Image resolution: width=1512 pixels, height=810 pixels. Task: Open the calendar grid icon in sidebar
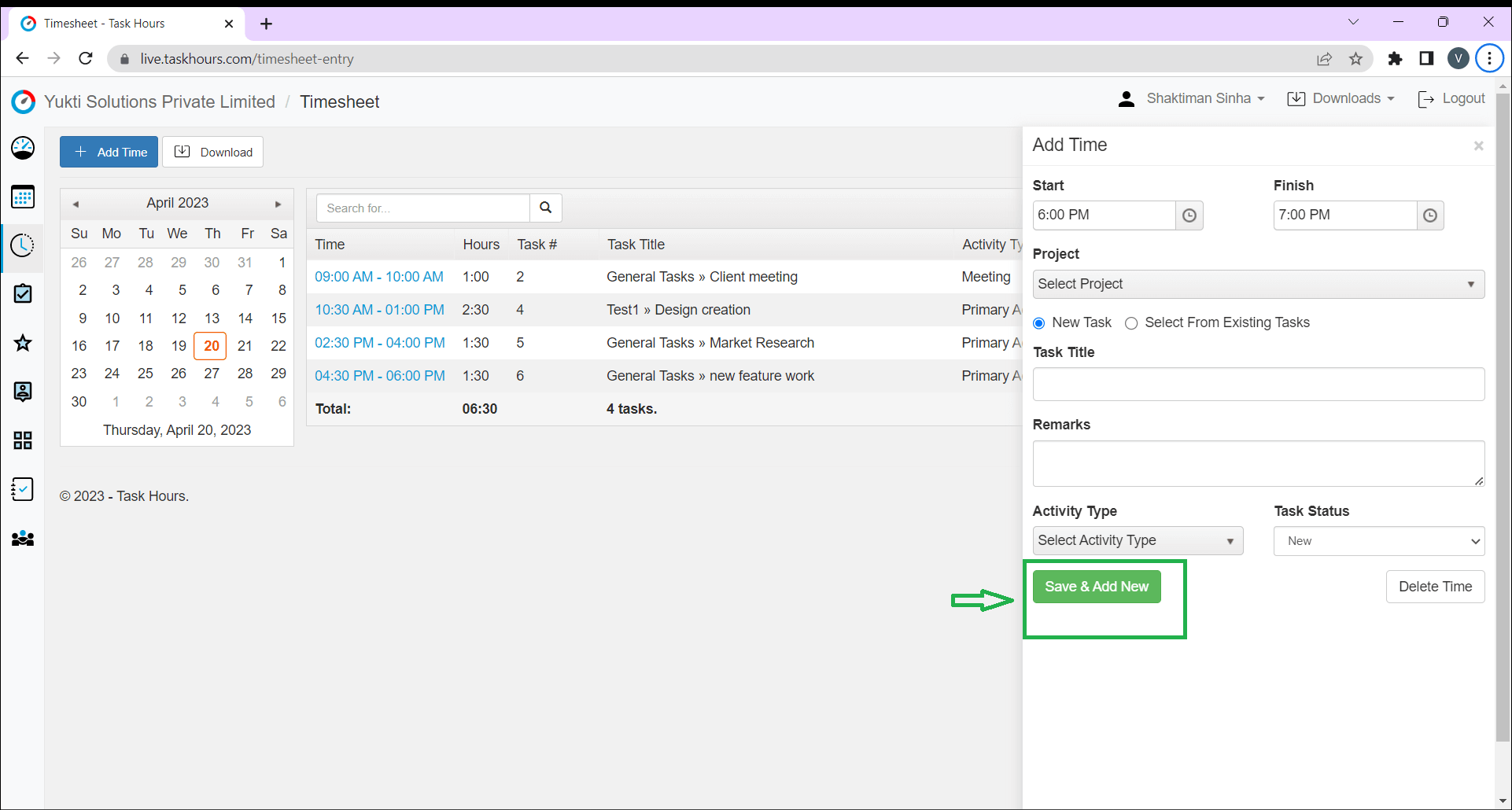(x=23, y=197)
